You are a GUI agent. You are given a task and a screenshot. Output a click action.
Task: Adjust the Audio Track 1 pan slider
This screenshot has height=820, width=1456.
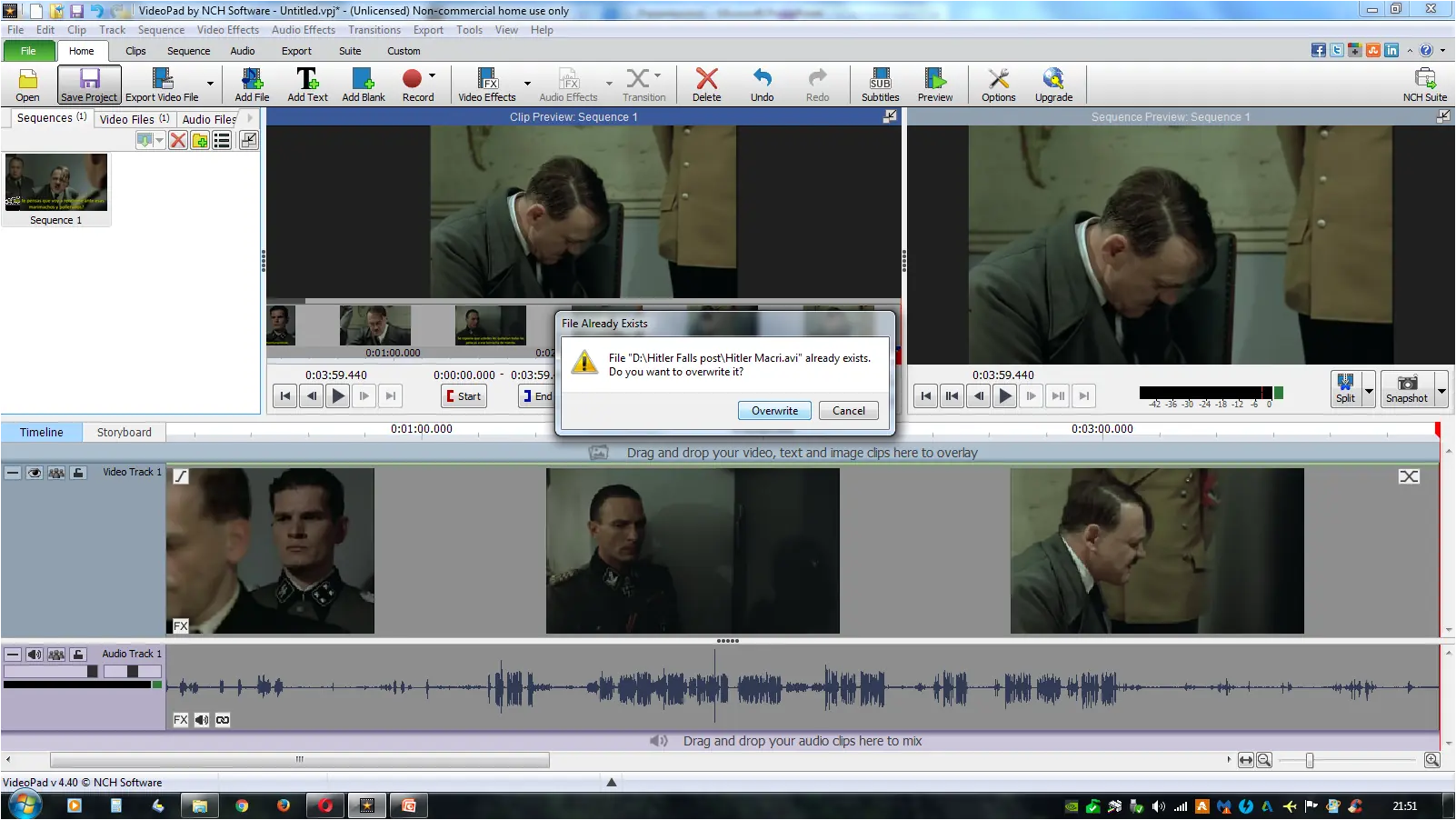(x=133, y=672)
